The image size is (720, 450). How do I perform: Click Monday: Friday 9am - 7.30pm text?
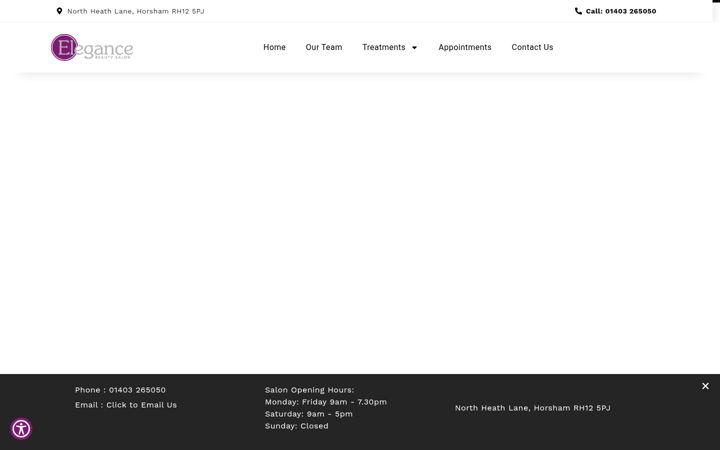[326, 402]
